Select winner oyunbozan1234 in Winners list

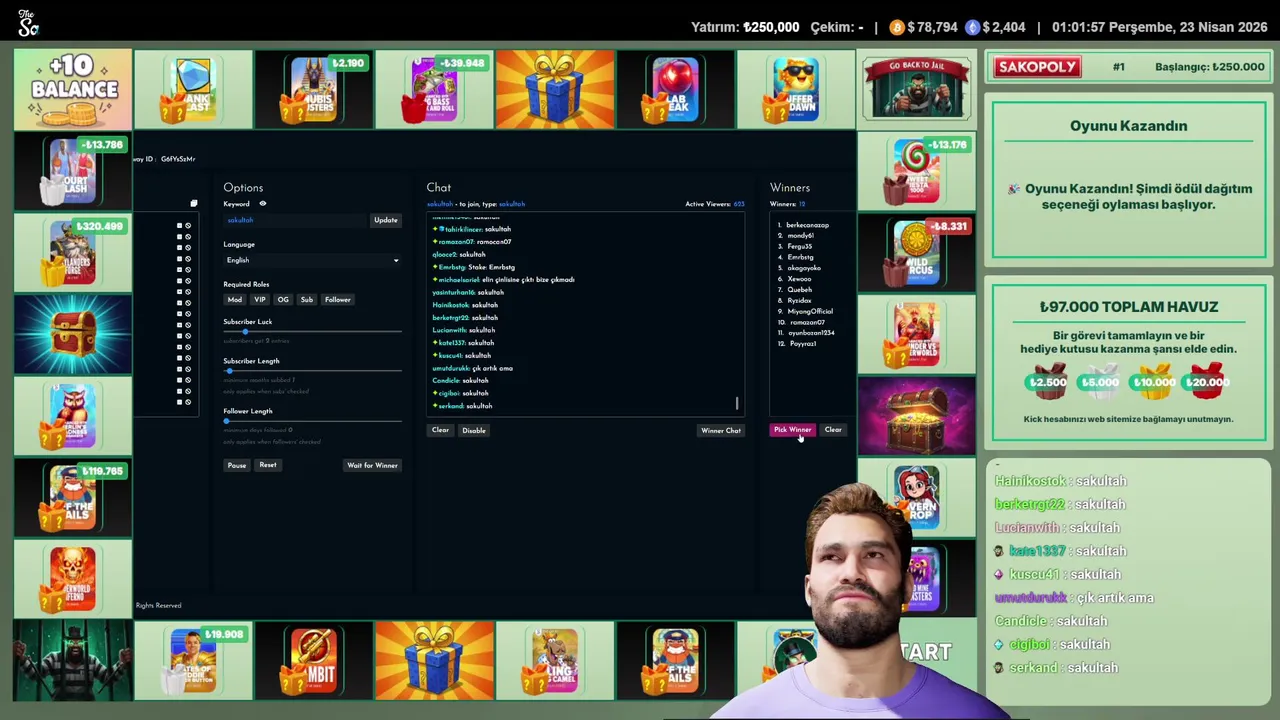coord(811,333)
